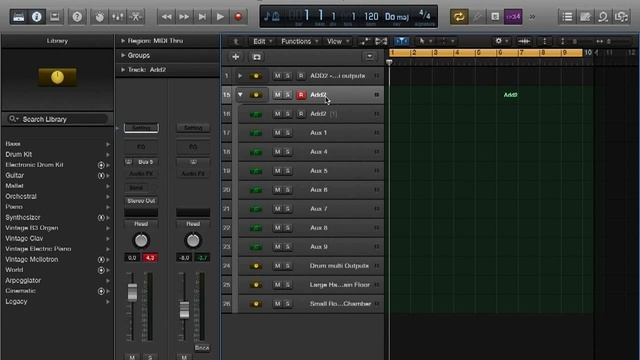This screenshot has width=640, height=360.
Task: Click bar 5 on the cycle ruler
Action: pos(478,53)
